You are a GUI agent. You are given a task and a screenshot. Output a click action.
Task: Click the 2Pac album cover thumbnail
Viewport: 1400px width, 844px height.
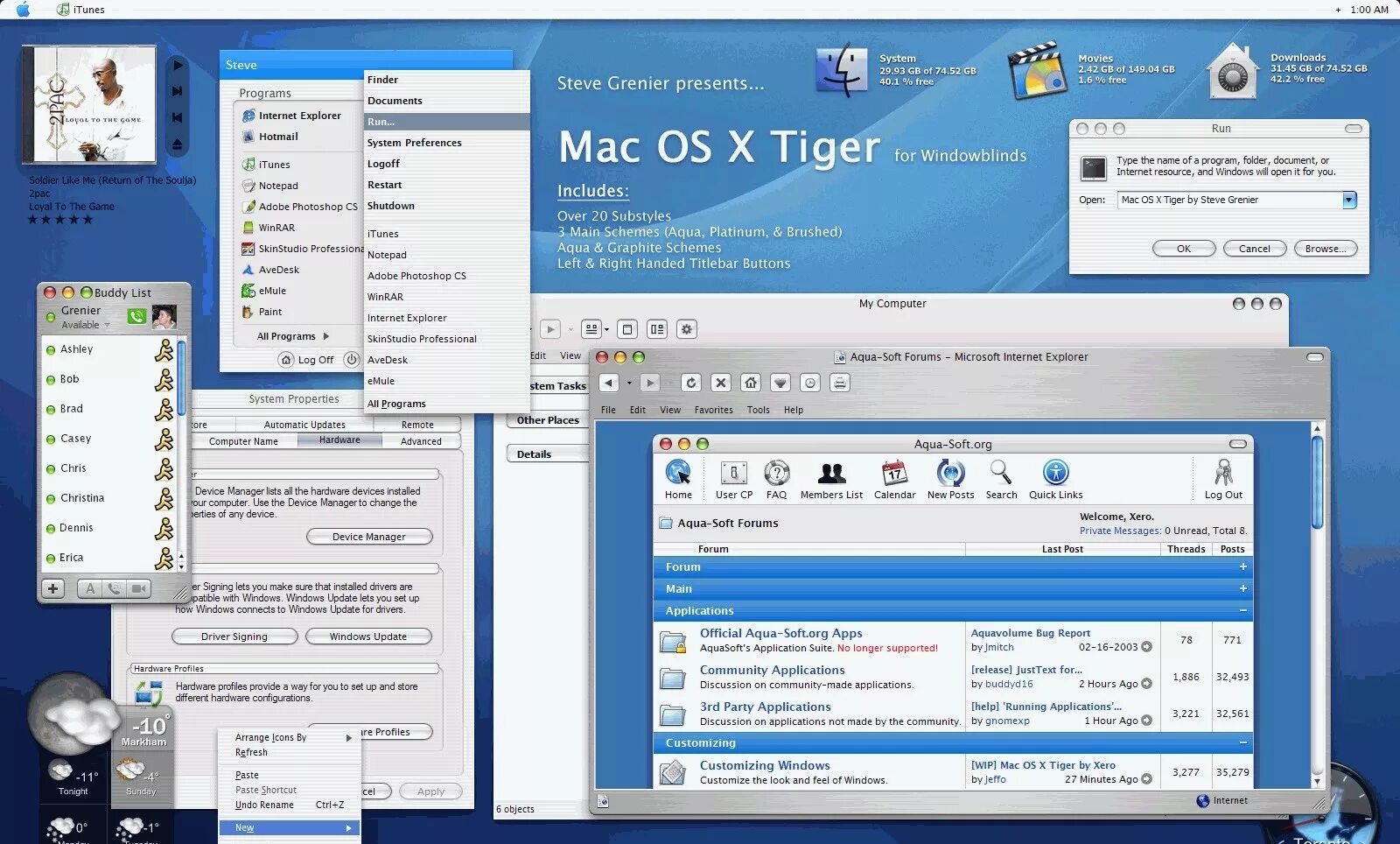tap(88, 105)
